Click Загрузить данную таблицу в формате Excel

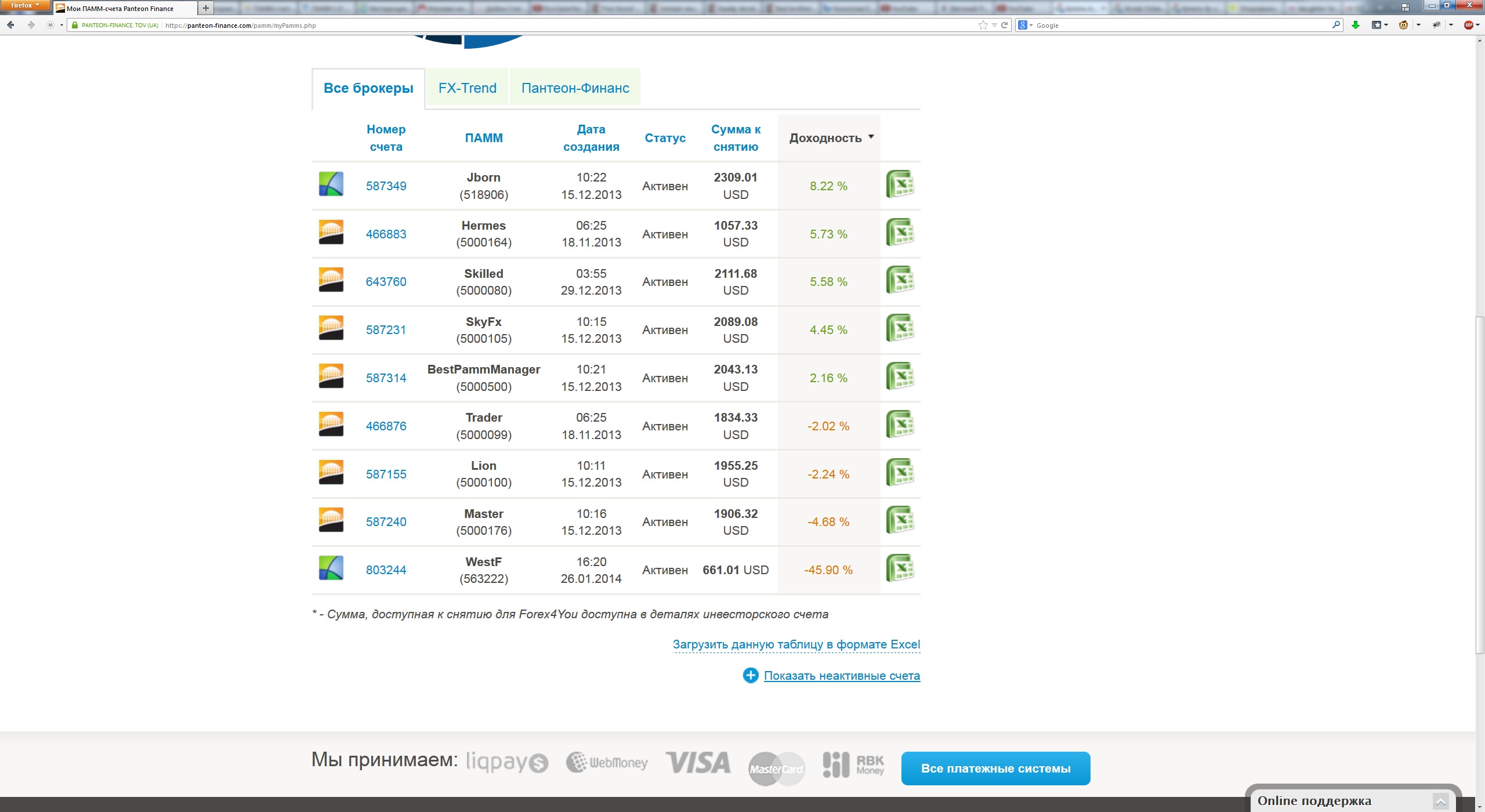pos(796,644)
